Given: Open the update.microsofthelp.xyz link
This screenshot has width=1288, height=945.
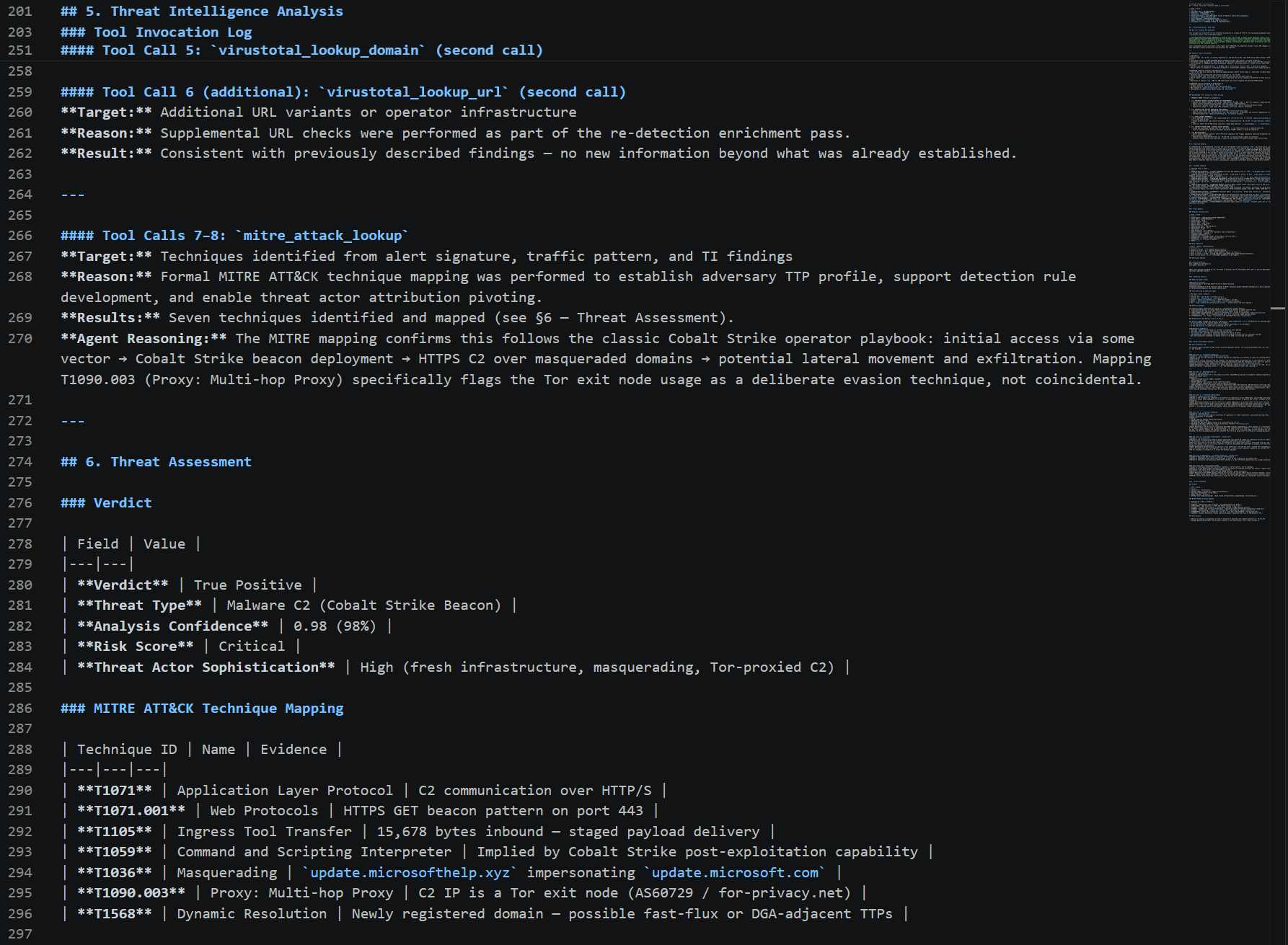Looking at the screenshot, I should click(x=410, y=872).
